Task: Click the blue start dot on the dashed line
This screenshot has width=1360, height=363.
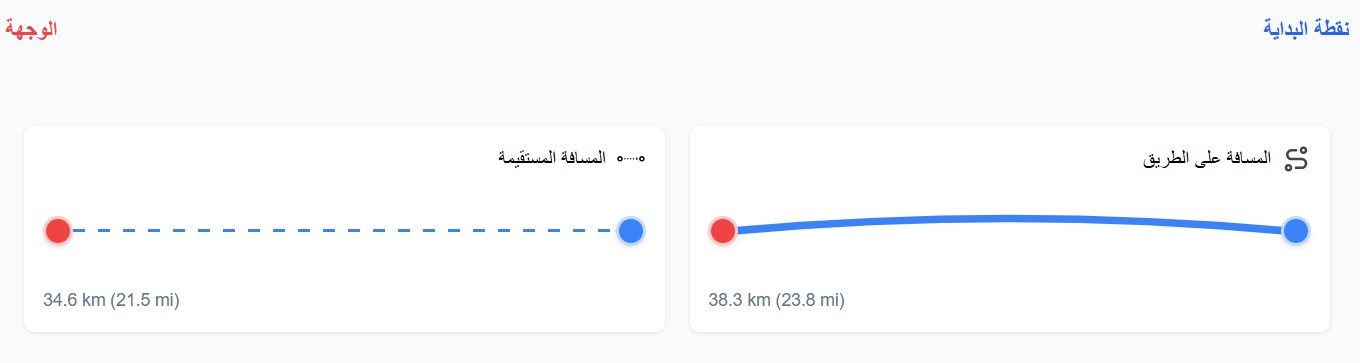Action: pyautogui.click(x=630, y=231)
